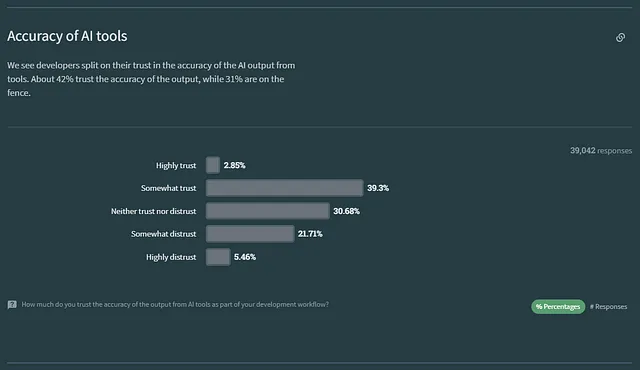
Task: Click the Neither trust nor distrust bar
Action: 267,211
